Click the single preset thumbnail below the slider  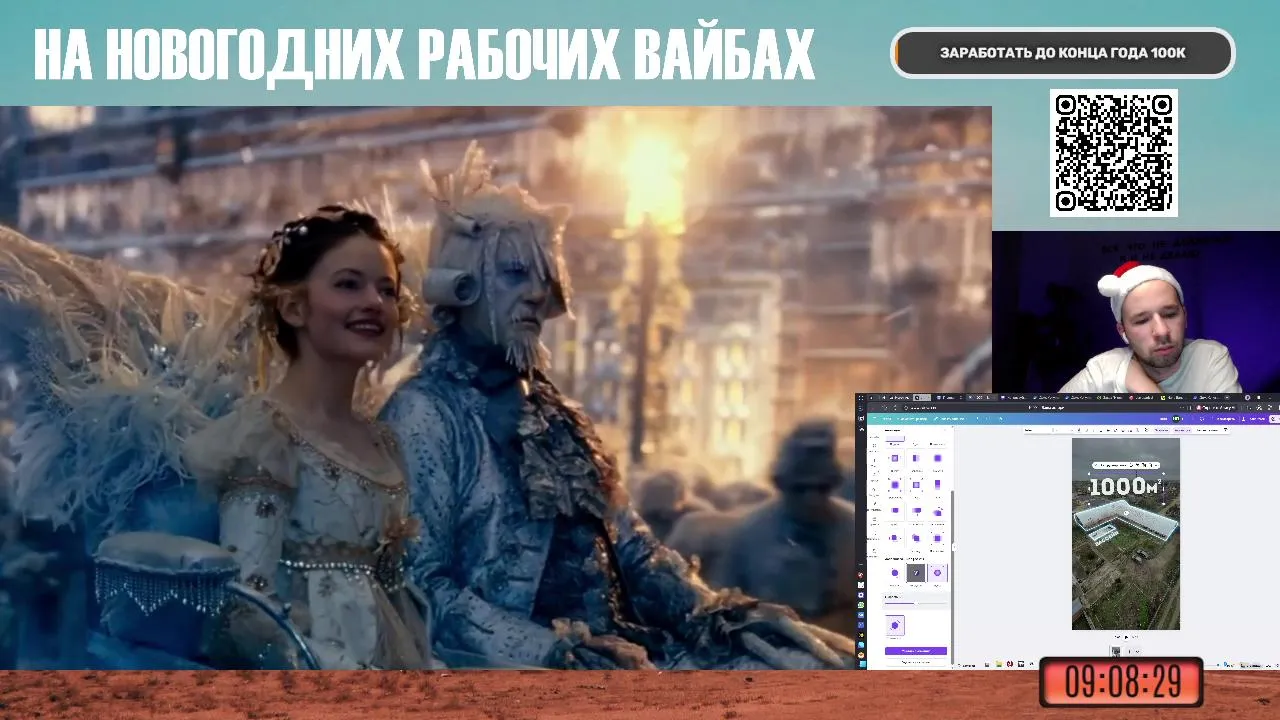click(x=895, y=625)
